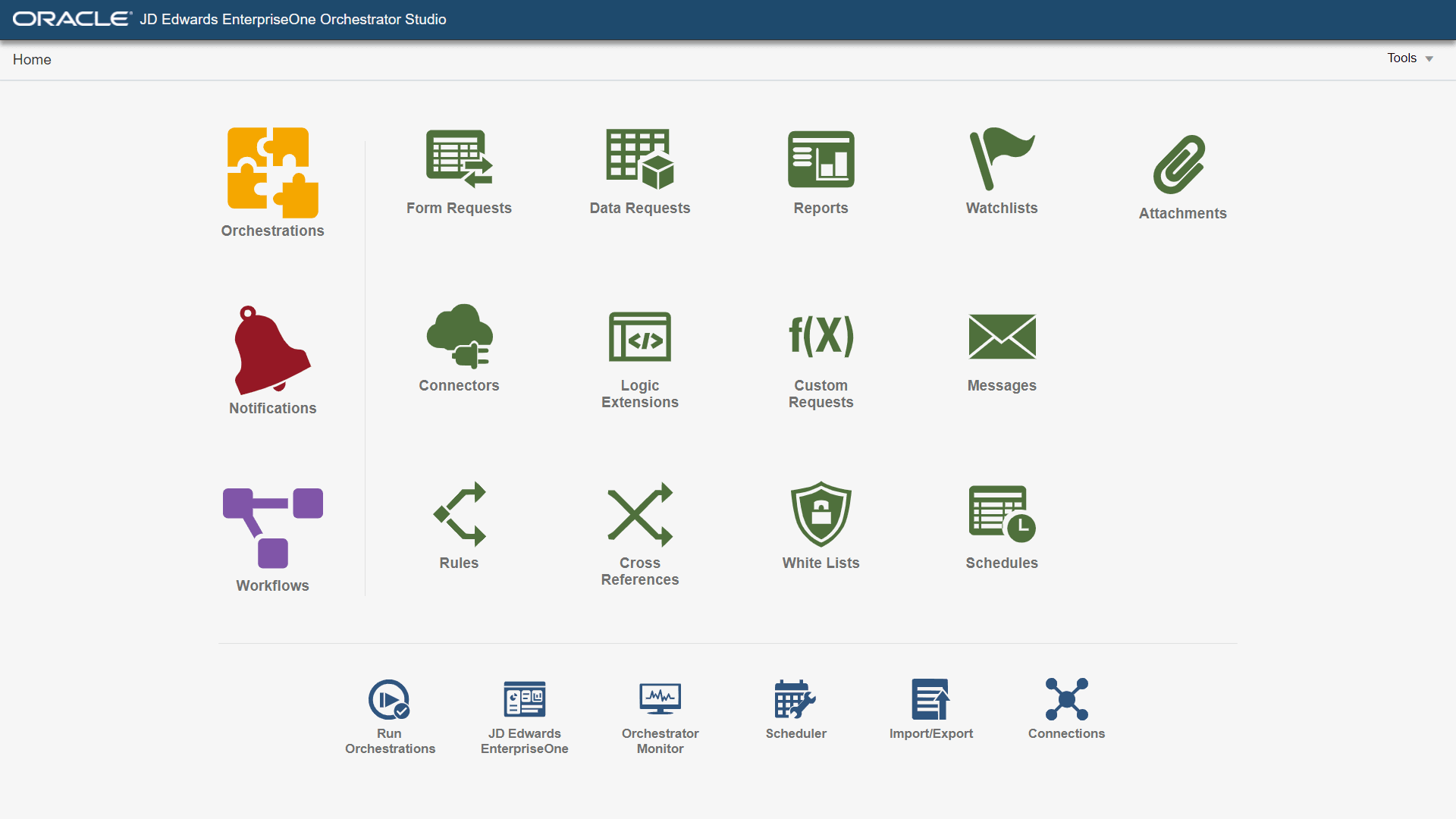
Task: Select the Watchlists flag icon
Action: [x=1001, y=159]
